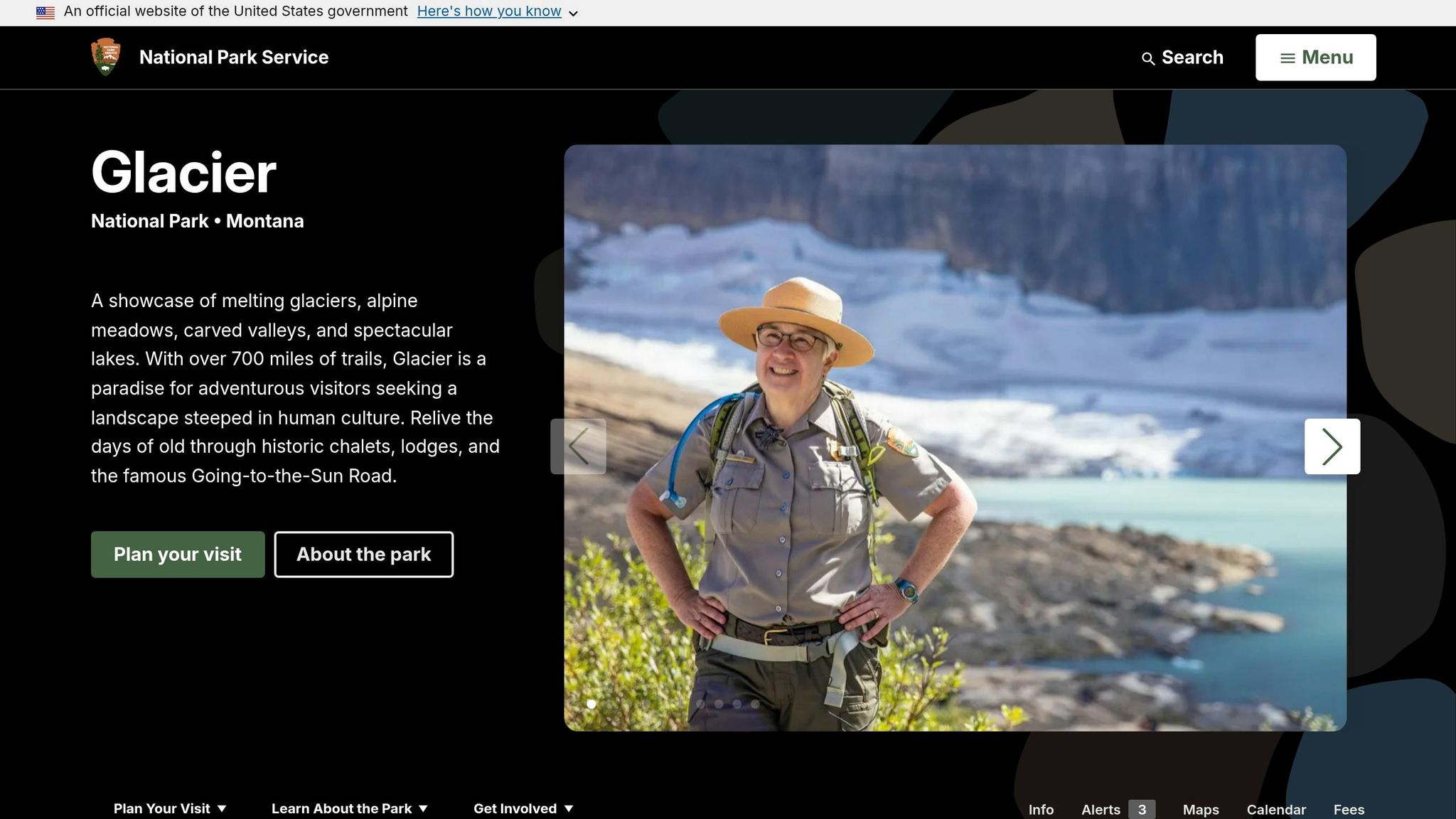Screen dimensions: 1456x819
Task: Click the magnifying glass search icon
Action: click(1147, 58)
